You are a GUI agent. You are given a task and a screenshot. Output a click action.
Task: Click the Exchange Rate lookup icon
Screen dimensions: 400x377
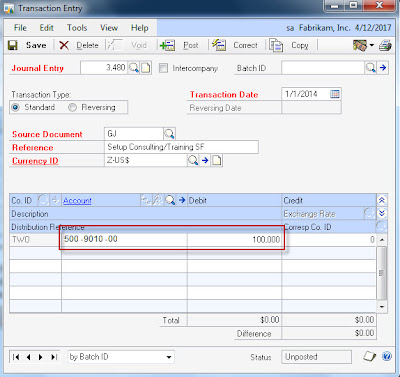point(369,214)
